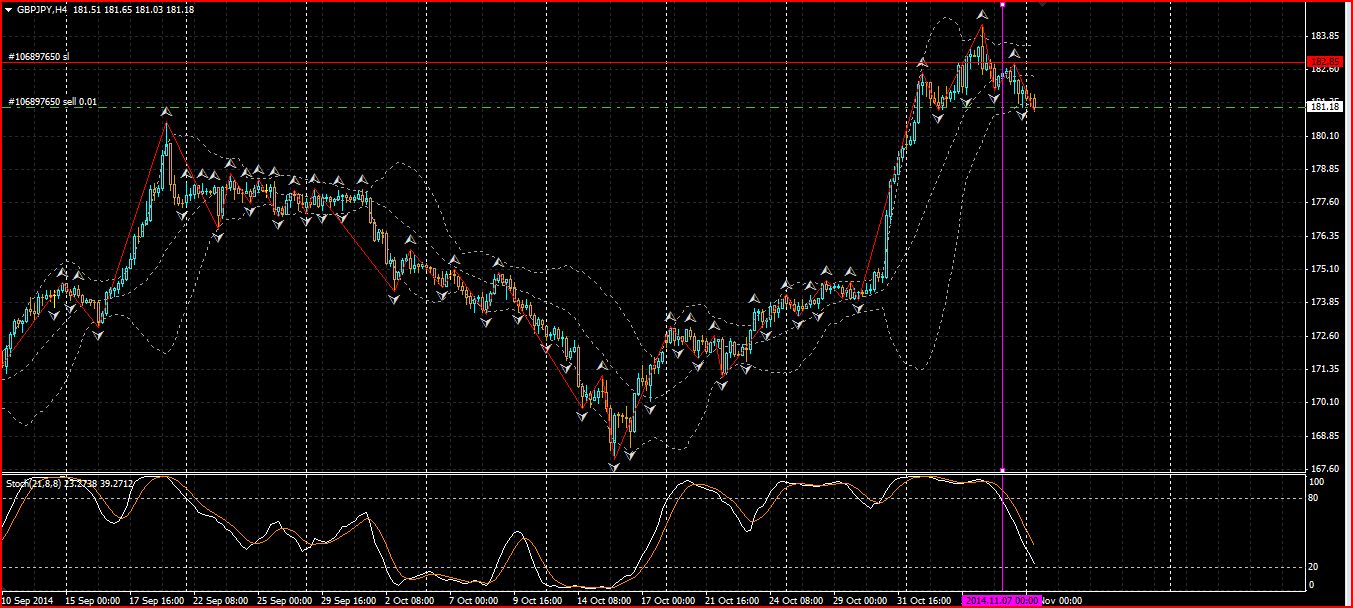Select the green dashed sell order line
The width and height of the screenshot is (1353, 608).
(650, 107)
